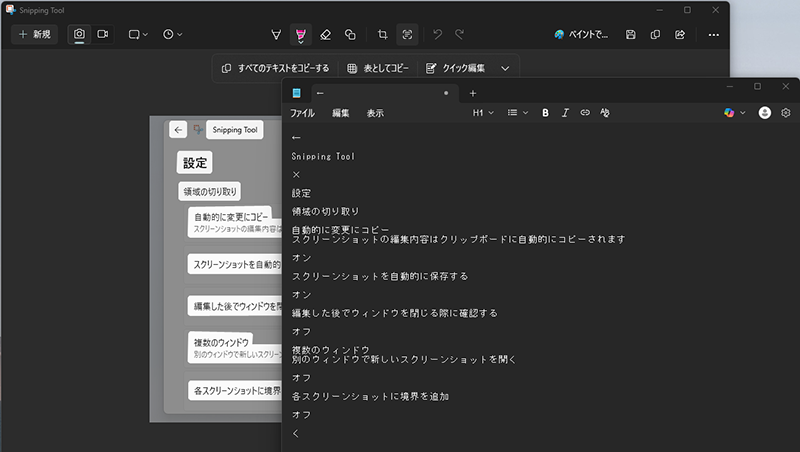Open Notepad 表示 menu
Screen dimensions: 800x452
pos(375,113)
